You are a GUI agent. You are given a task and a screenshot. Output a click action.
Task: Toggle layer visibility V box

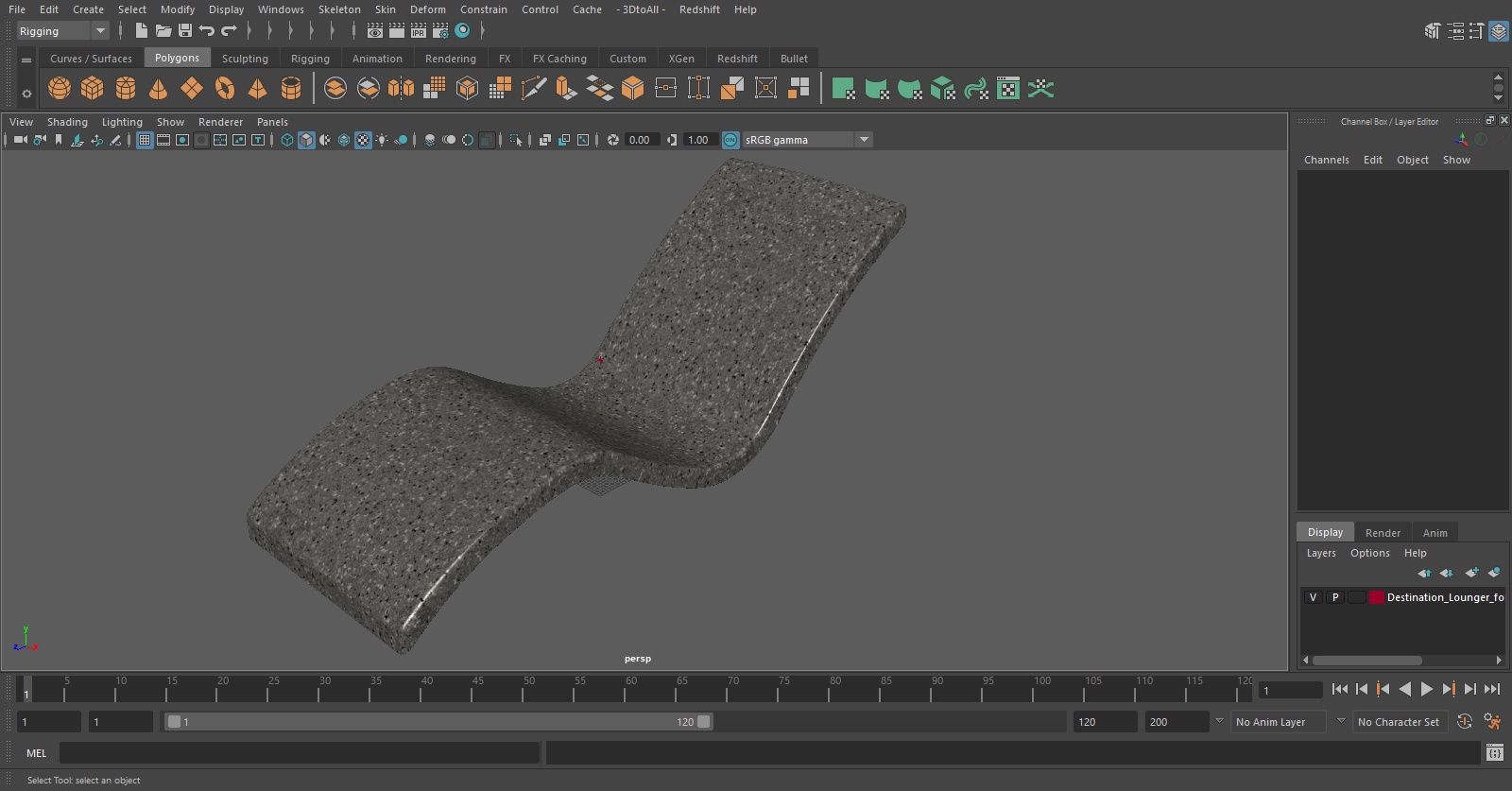[1313, 597]
